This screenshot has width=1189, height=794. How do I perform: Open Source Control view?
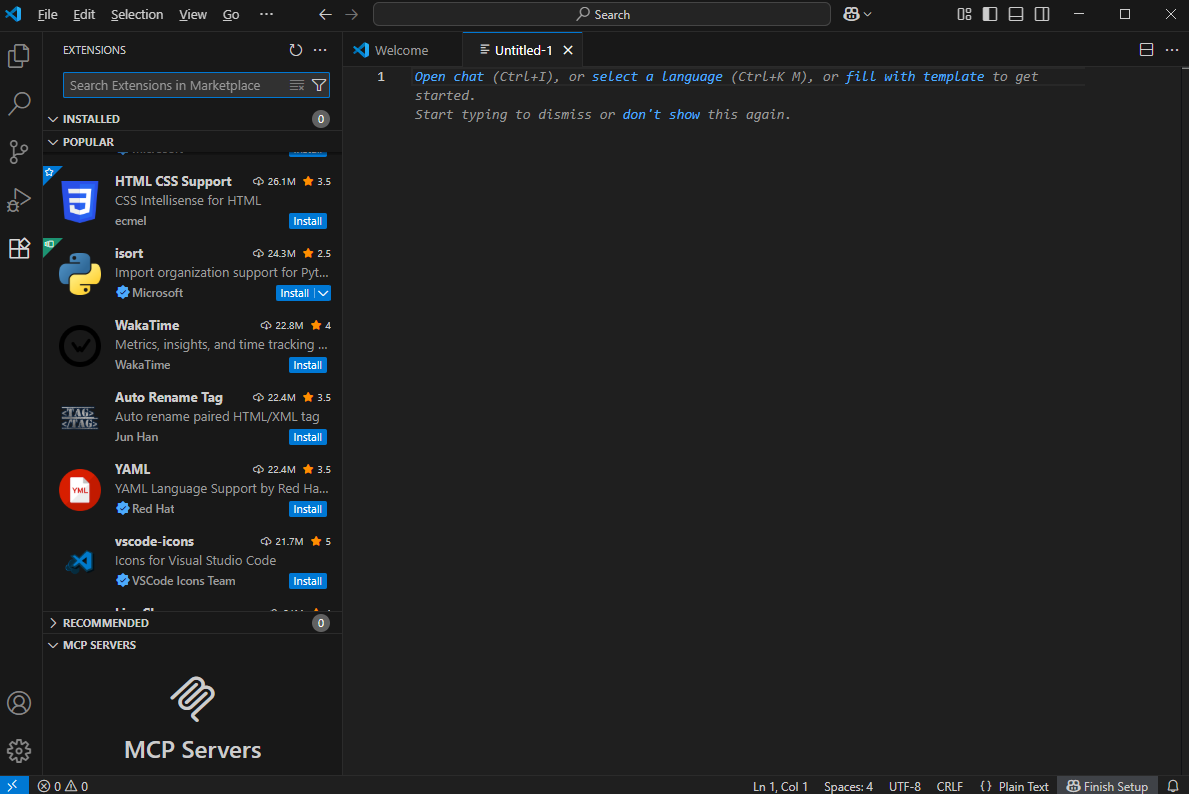[x=19, y=152]
